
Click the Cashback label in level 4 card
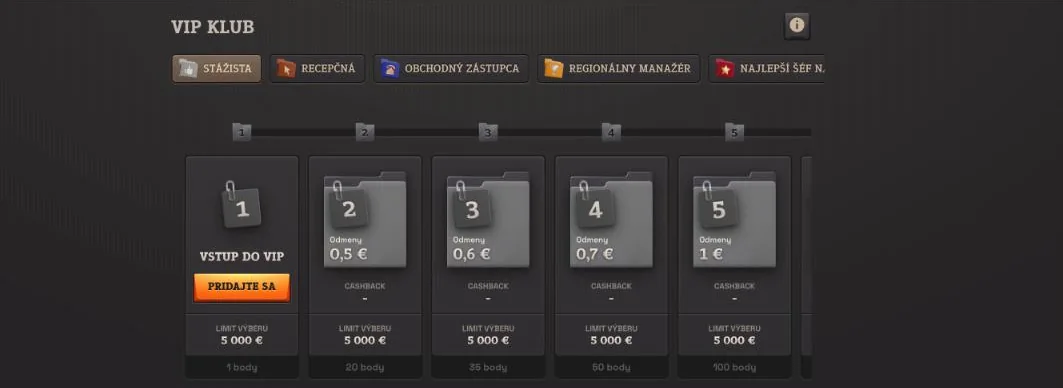611,286
